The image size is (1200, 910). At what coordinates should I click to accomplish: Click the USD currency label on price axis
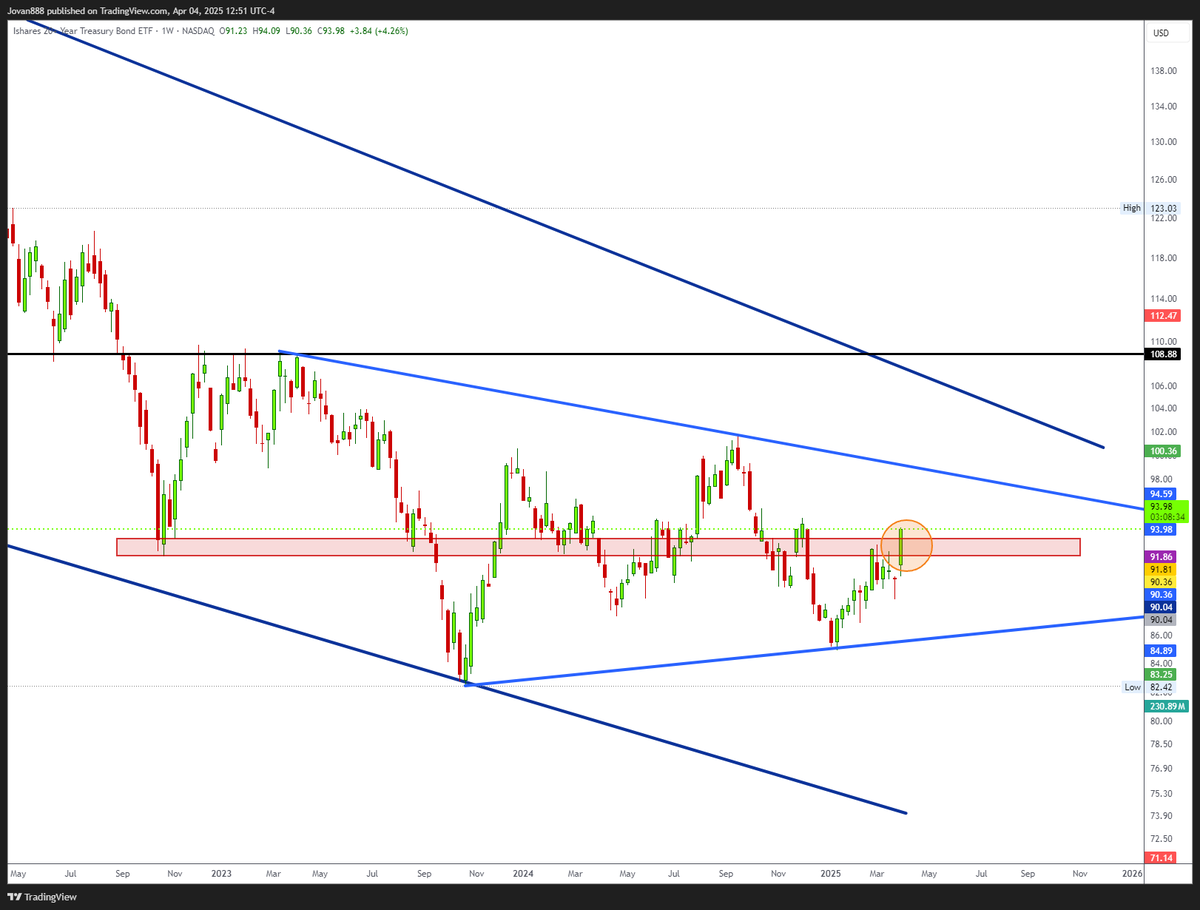pyautogui.click(x=1161, y=33)
